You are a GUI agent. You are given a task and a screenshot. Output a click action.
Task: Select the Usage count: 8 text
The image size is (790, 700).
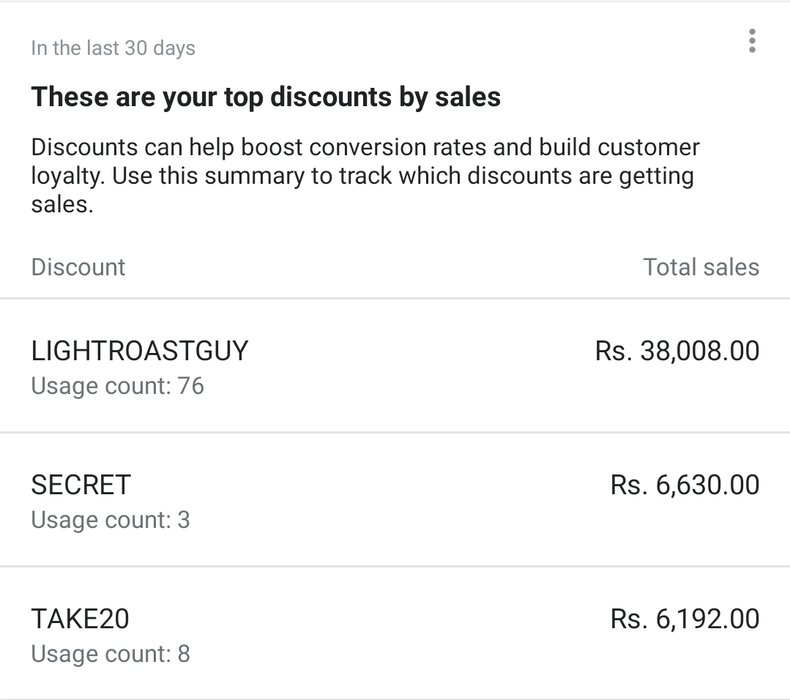point(110,654)
